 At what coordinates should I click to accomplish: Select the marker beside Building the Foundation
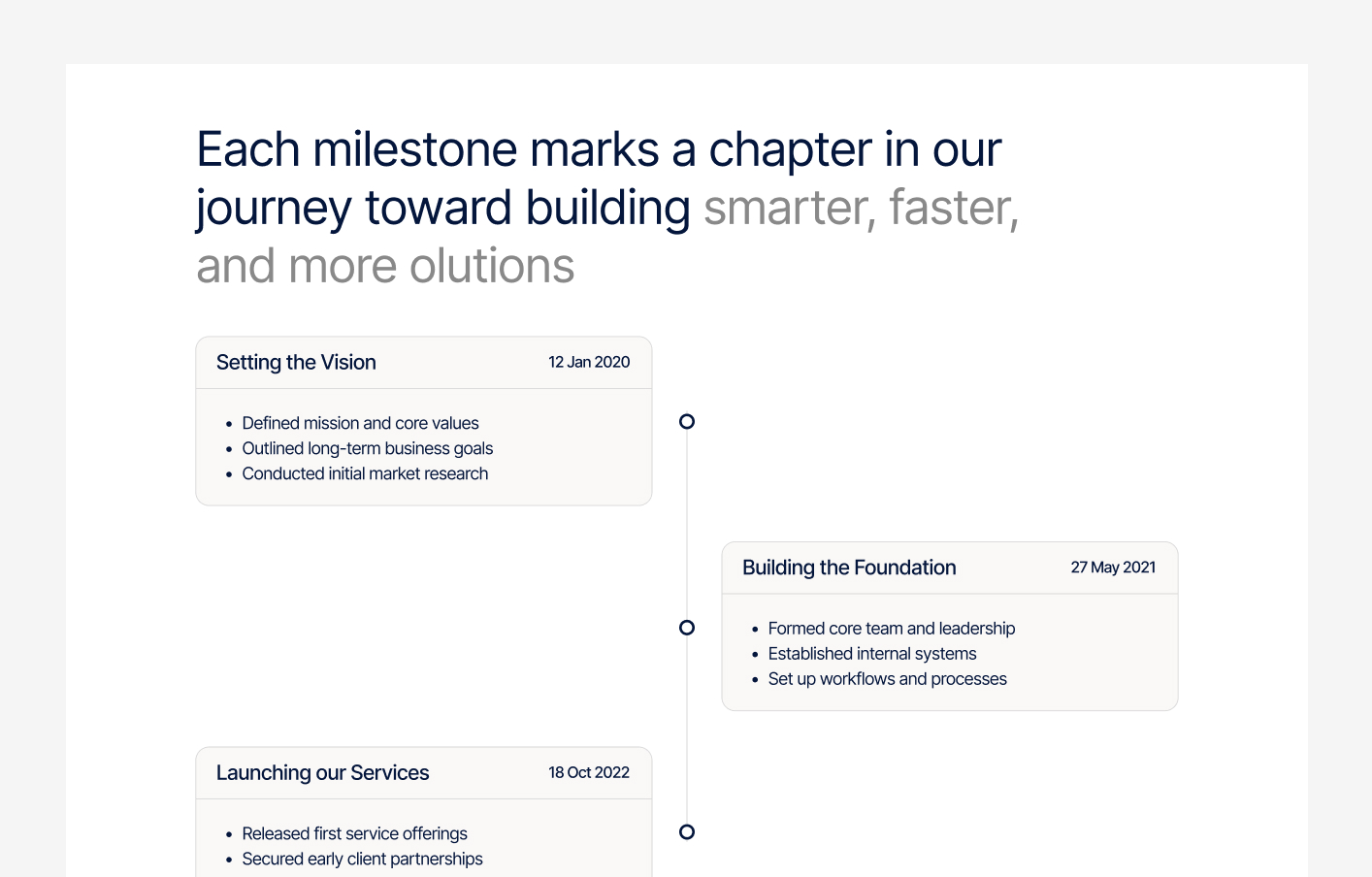[x=687, y=628]
